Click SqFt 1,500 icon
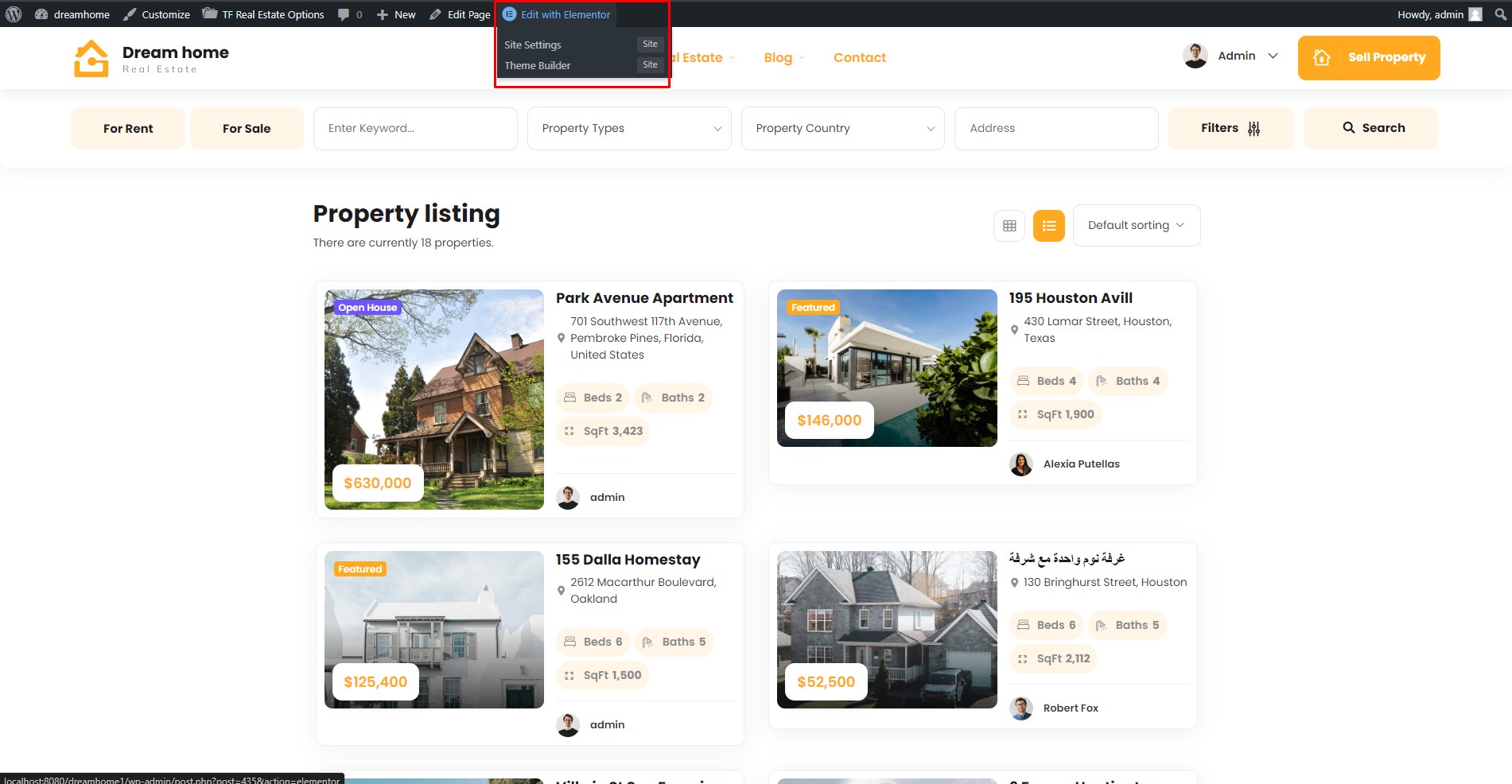This screenshot has height=784, width=1512. tap(569, 675)
